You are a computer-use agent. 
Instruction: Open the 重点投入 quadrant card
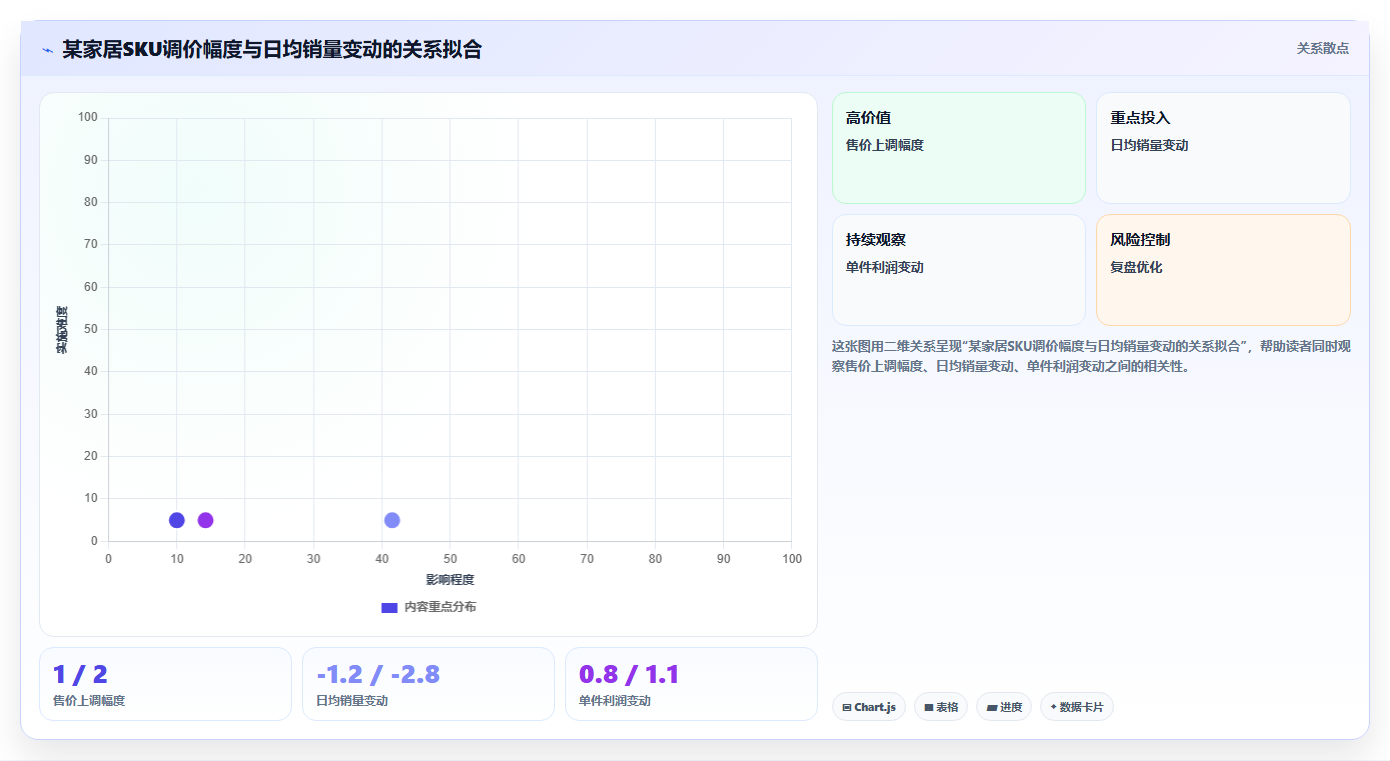1223,148
